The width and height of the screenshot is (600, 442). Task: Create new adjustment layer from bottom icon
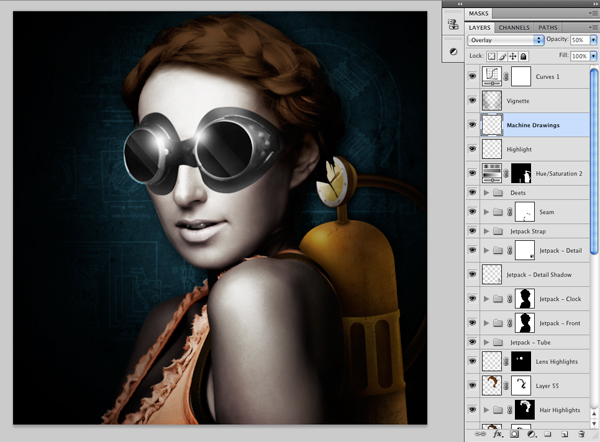531,434
